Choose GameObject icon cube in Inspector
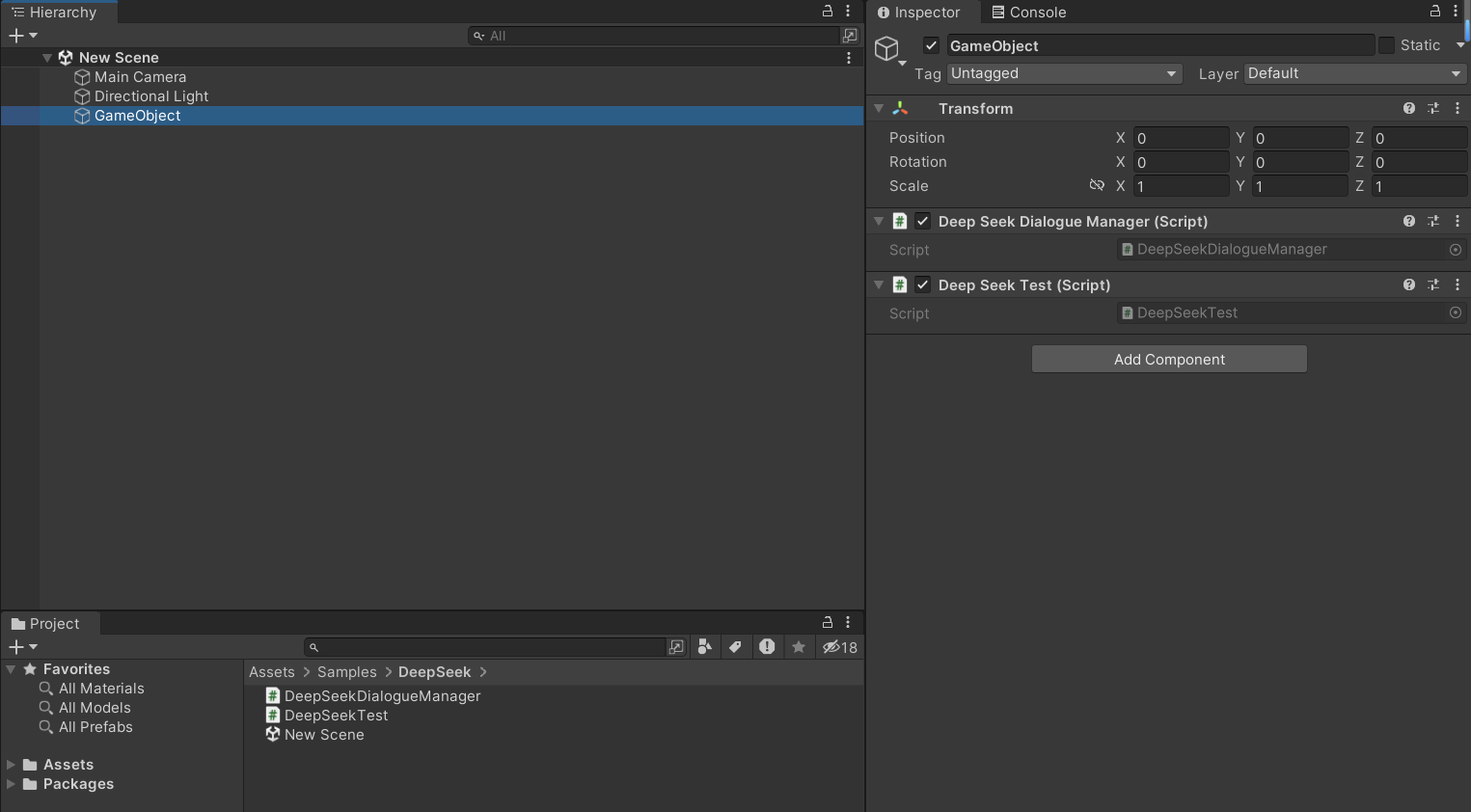This screenshot has width=1471, height=812. (x=887, y=48)
